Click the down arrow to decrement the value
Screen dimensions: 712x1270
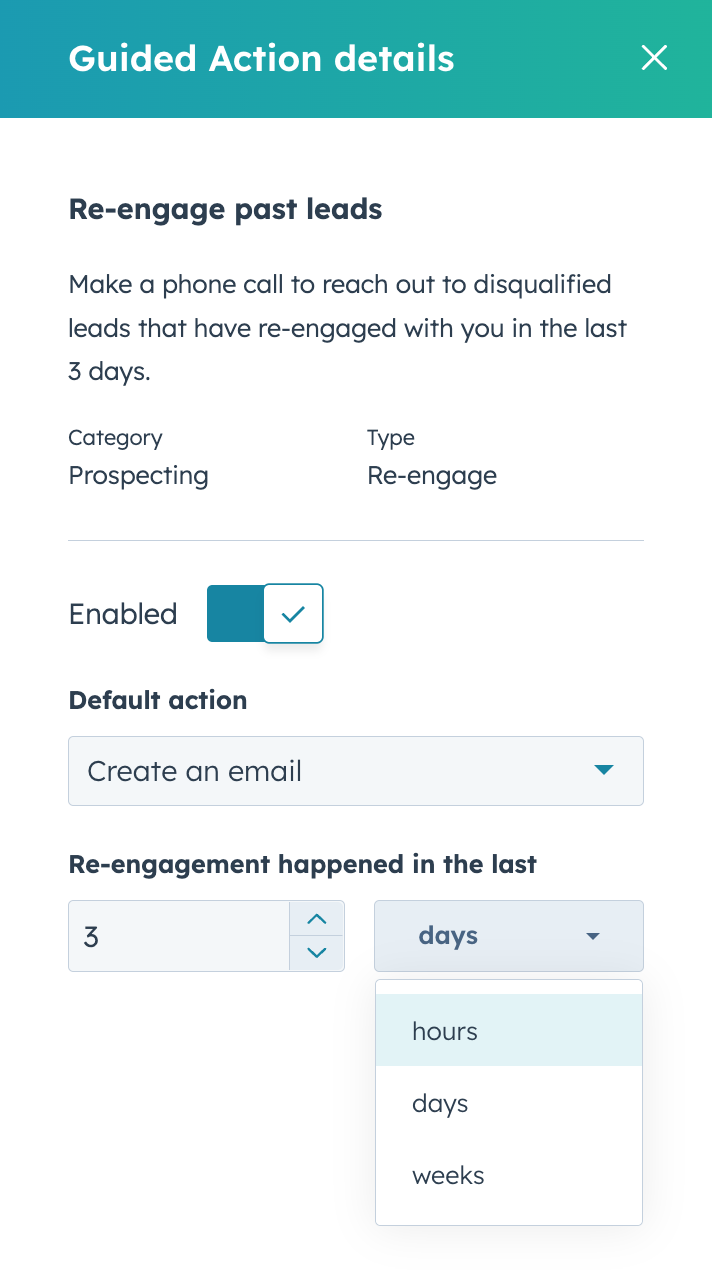pos(317,953)
